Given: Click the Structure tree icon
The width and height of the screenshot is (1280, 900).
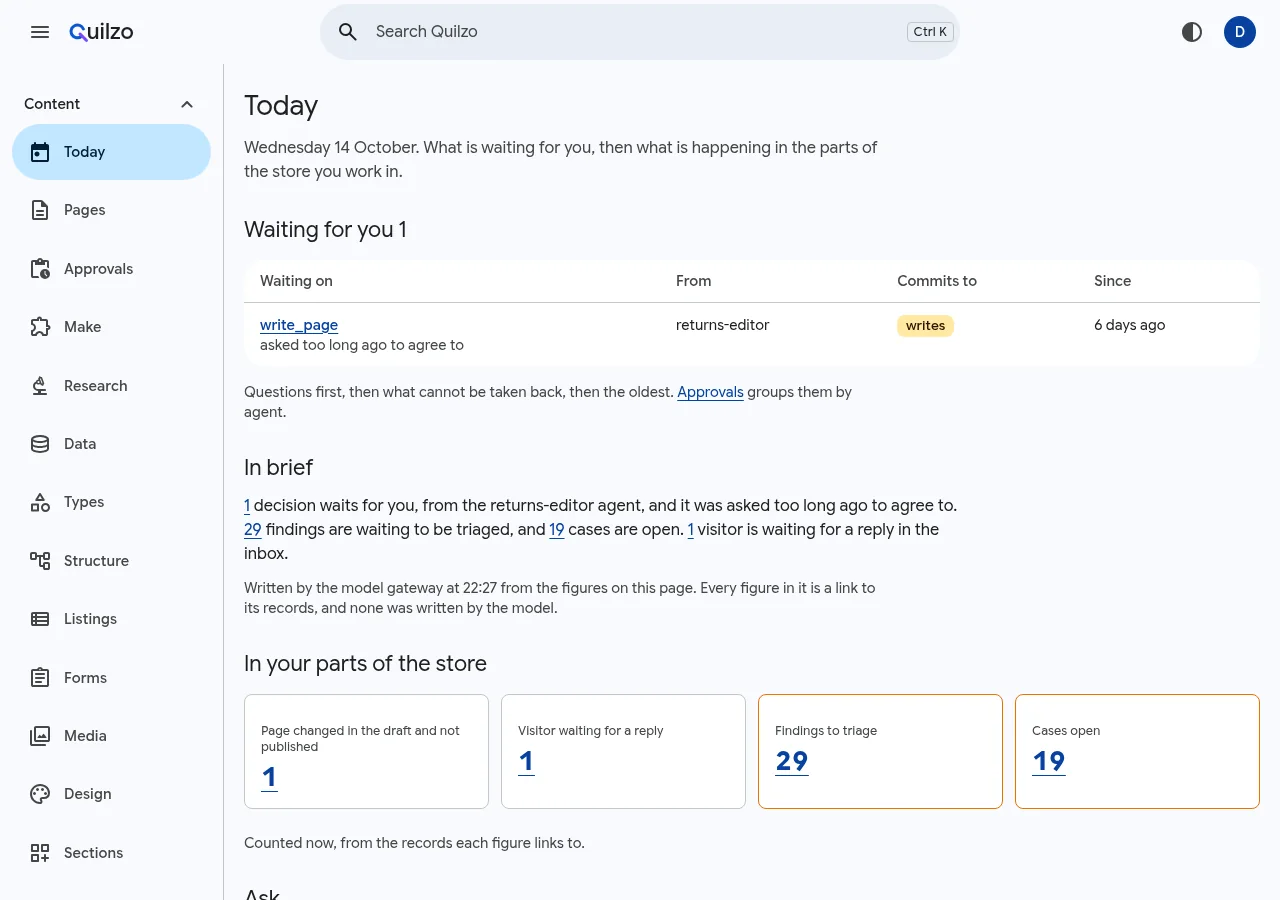Looking at the screenshot, I should tap(40, 561).
